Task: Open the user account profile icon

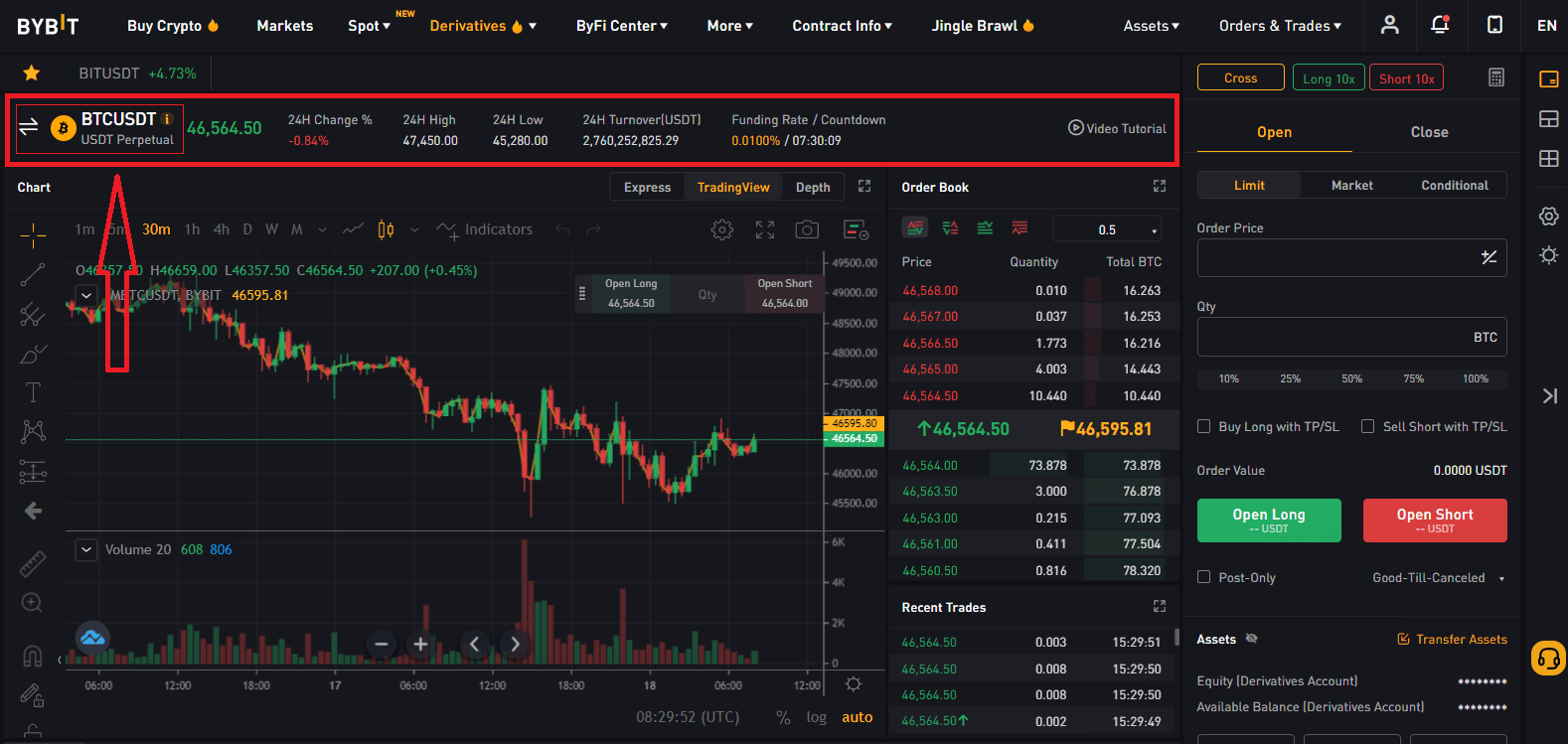Action: pyautogui.click(x=1389, y=25)
